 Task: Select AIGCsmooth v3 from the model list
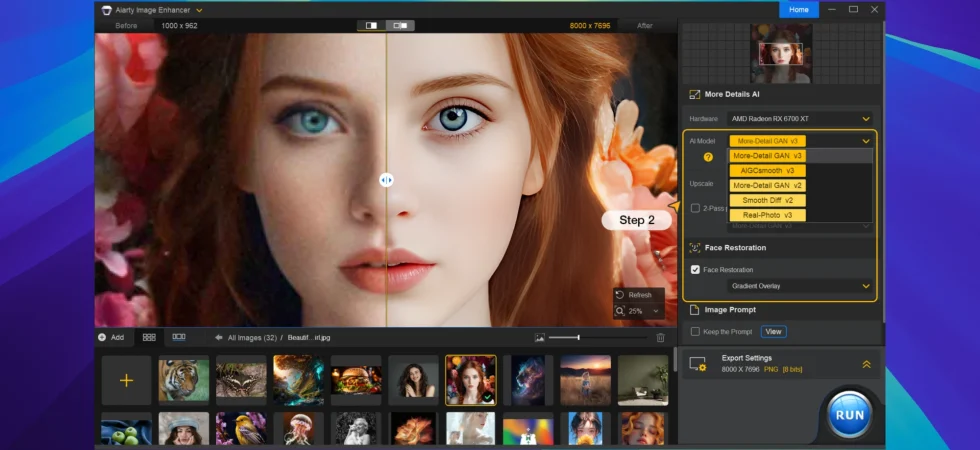[x=767, y=171]
